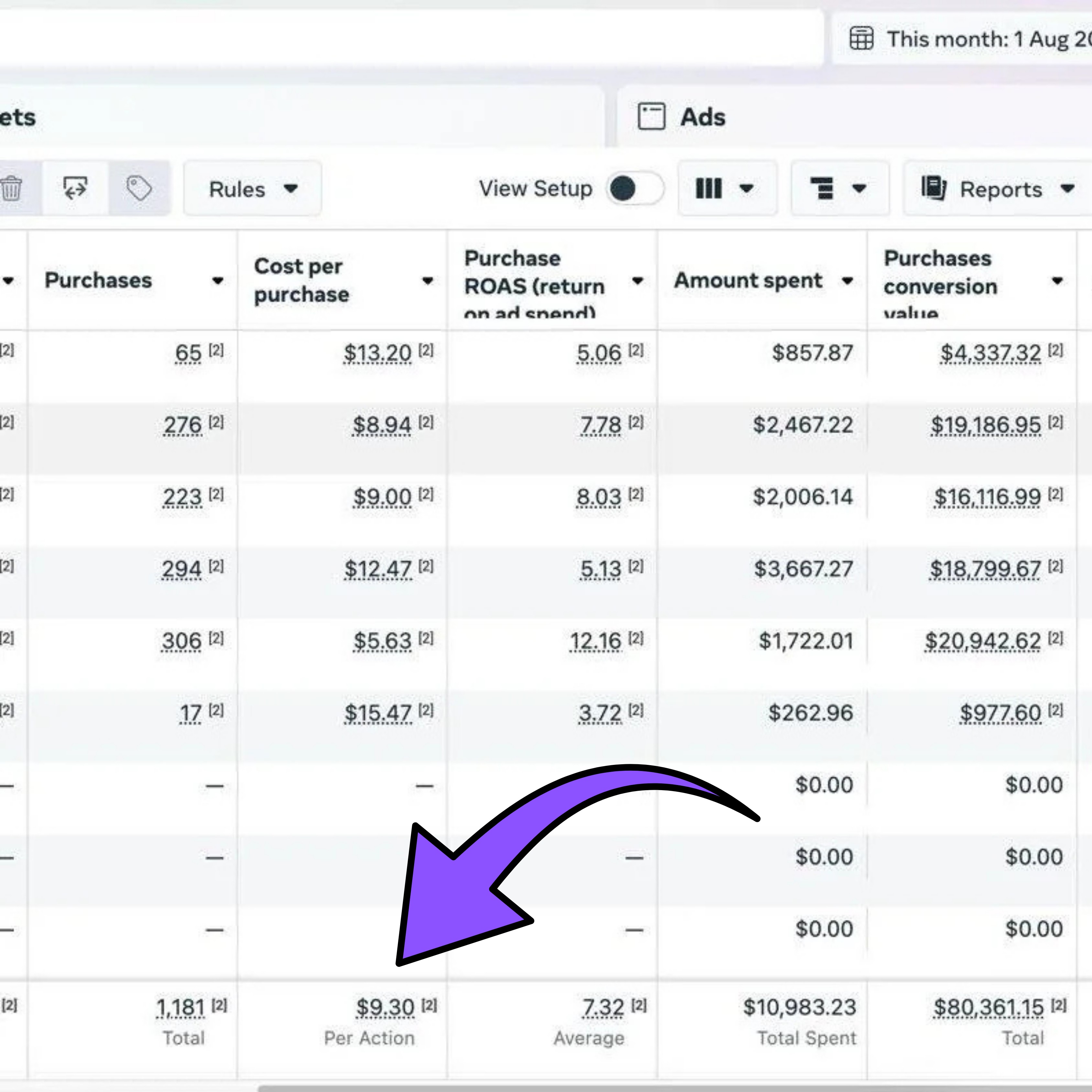Image resolution: width=1092 pixels, height=1092 pixels.
Task: Click amount spent $3,667.27
Action: (x=804, y=569)
